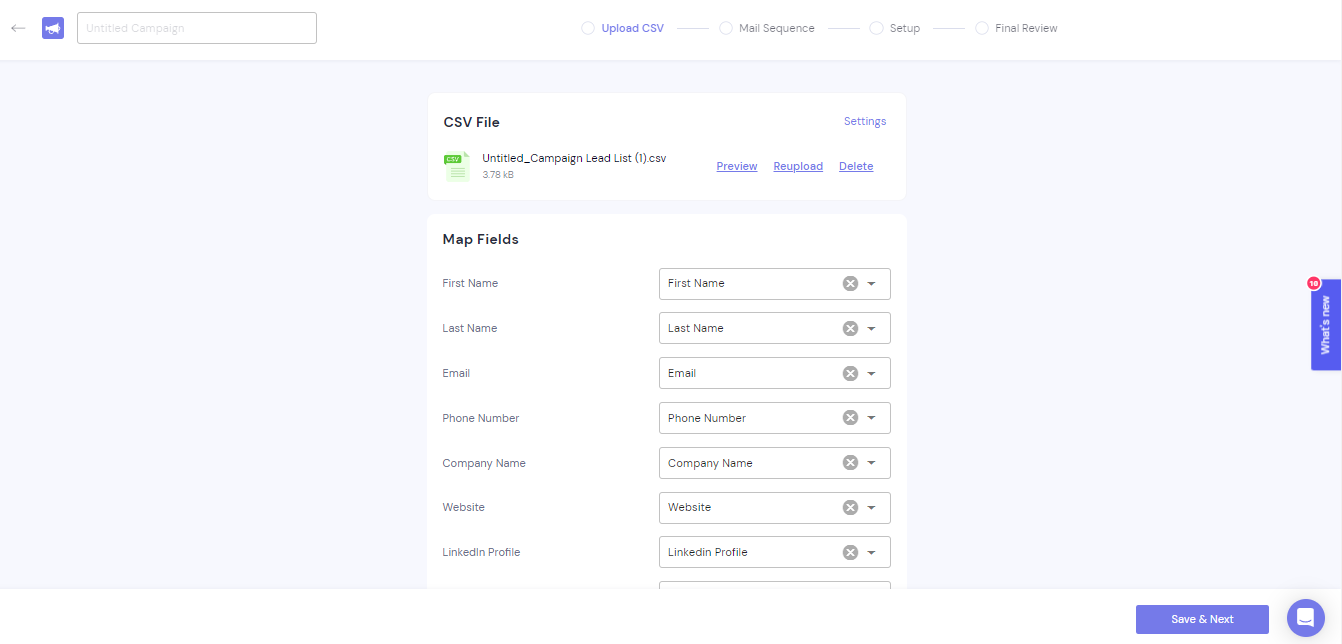Clear the Phone Number mapping
Viewport: 1342px width, 644px height.
[x=850, y=417]
